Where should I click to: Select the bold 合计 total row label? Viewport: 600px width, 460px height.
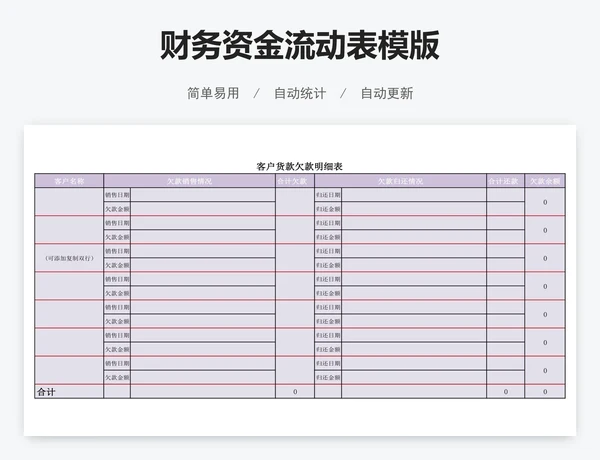click(x=46, y=392)
